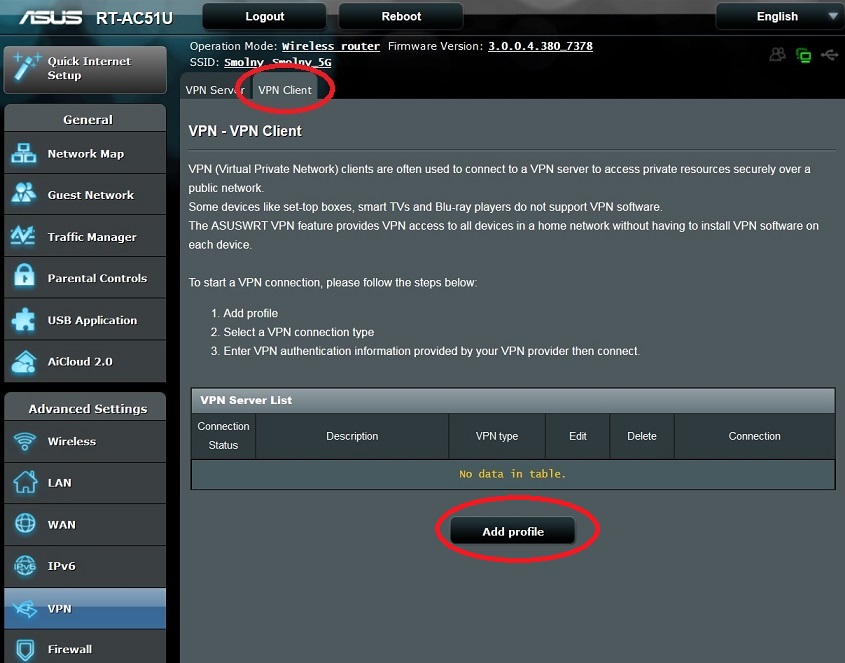Click the VPN type column header

pos(497,436)
